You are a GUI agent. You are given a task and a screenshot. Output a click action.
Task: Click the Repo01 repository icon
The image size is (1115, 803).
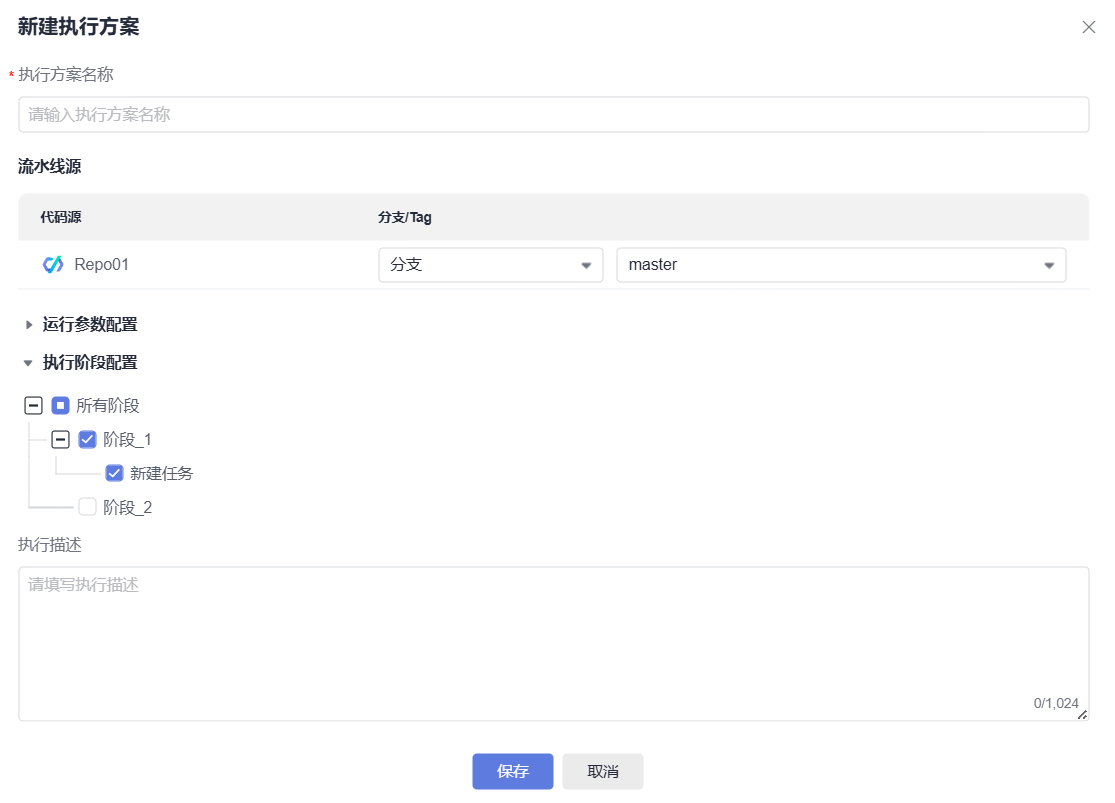tap(53, 265)
